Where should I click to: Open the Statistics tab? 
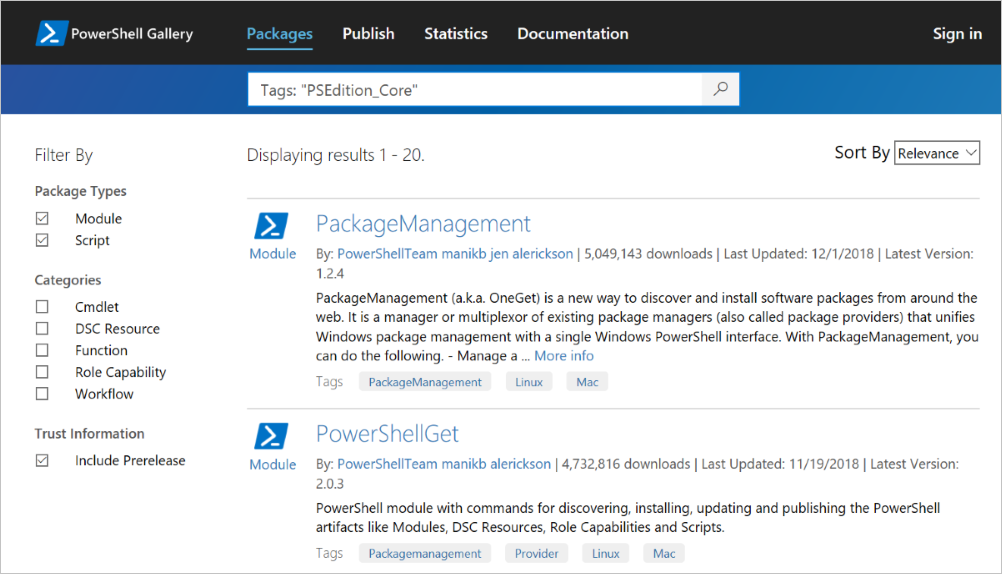point(456,34)
